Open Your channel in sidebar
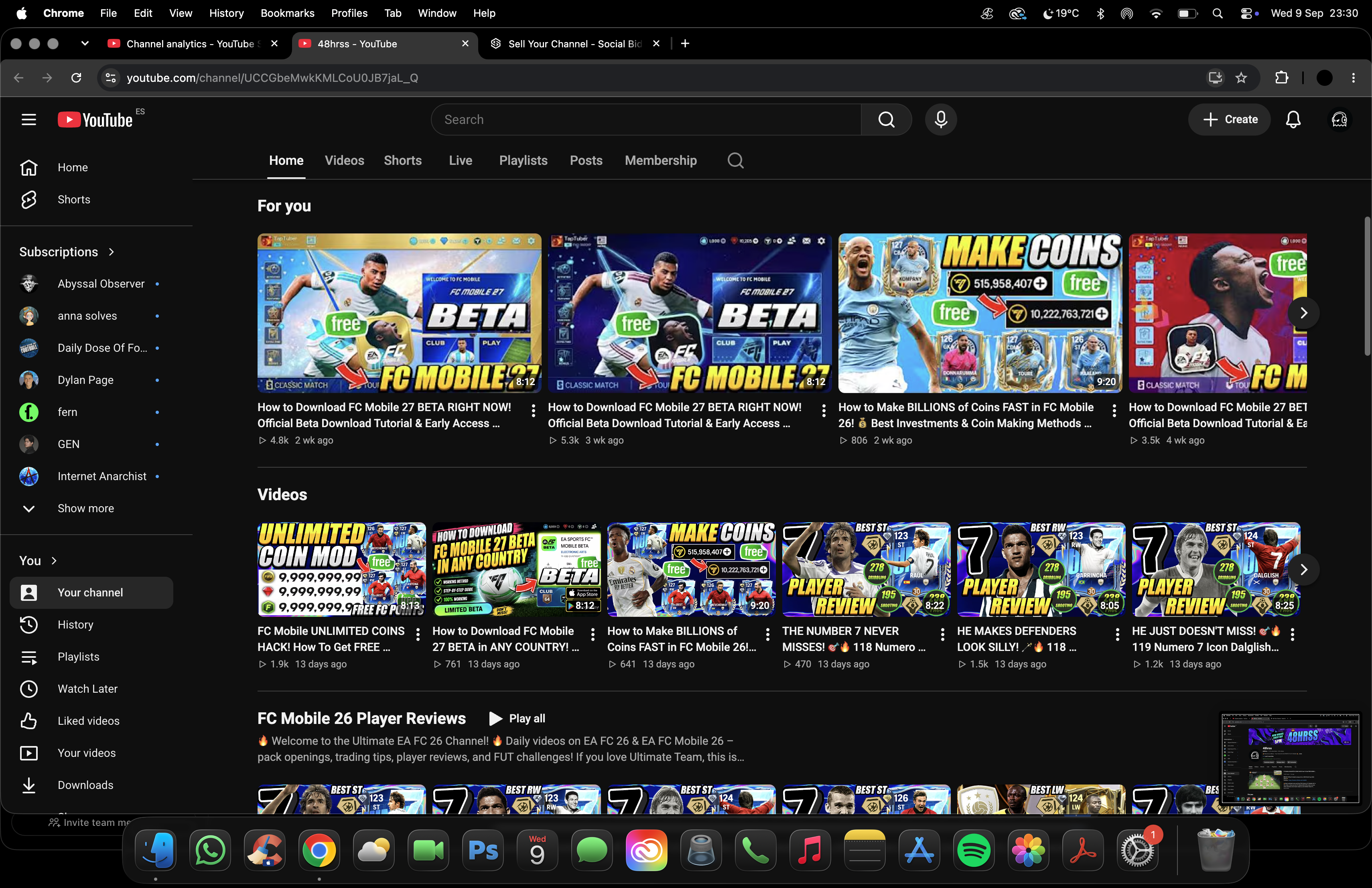The image size is (1372, 888). click(91, 592)
